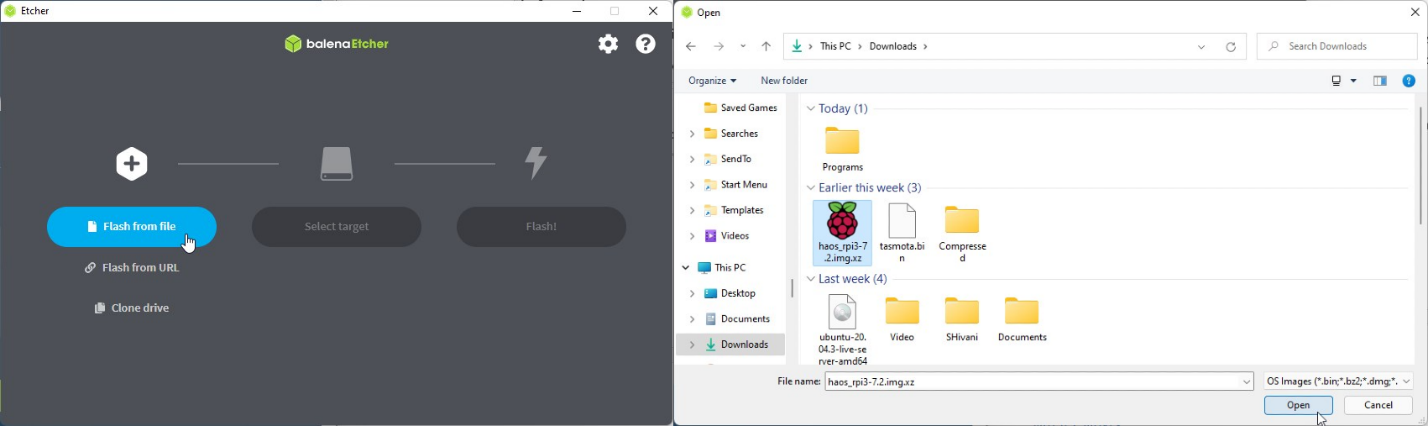Go forward in the Open dialog

click(x=718, y=46)
